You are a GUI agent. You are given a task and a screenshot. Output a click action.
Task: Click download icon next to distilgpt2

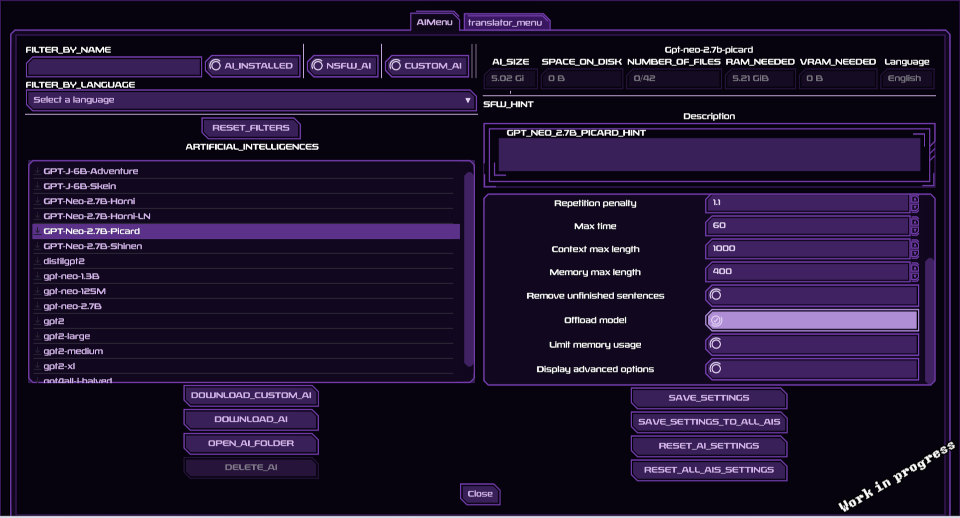tap(37, 261)
